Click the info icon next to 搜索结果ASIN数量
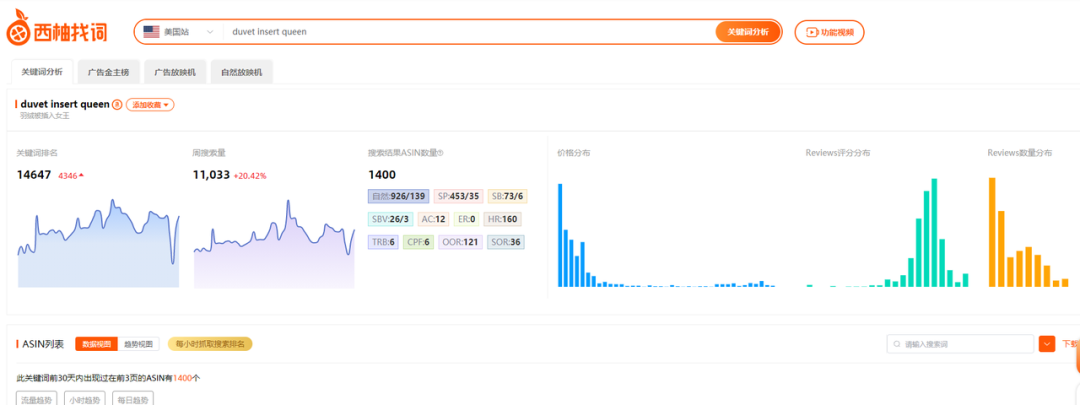This screenshot has height=405, width=1080. click(x=441, y=153)
